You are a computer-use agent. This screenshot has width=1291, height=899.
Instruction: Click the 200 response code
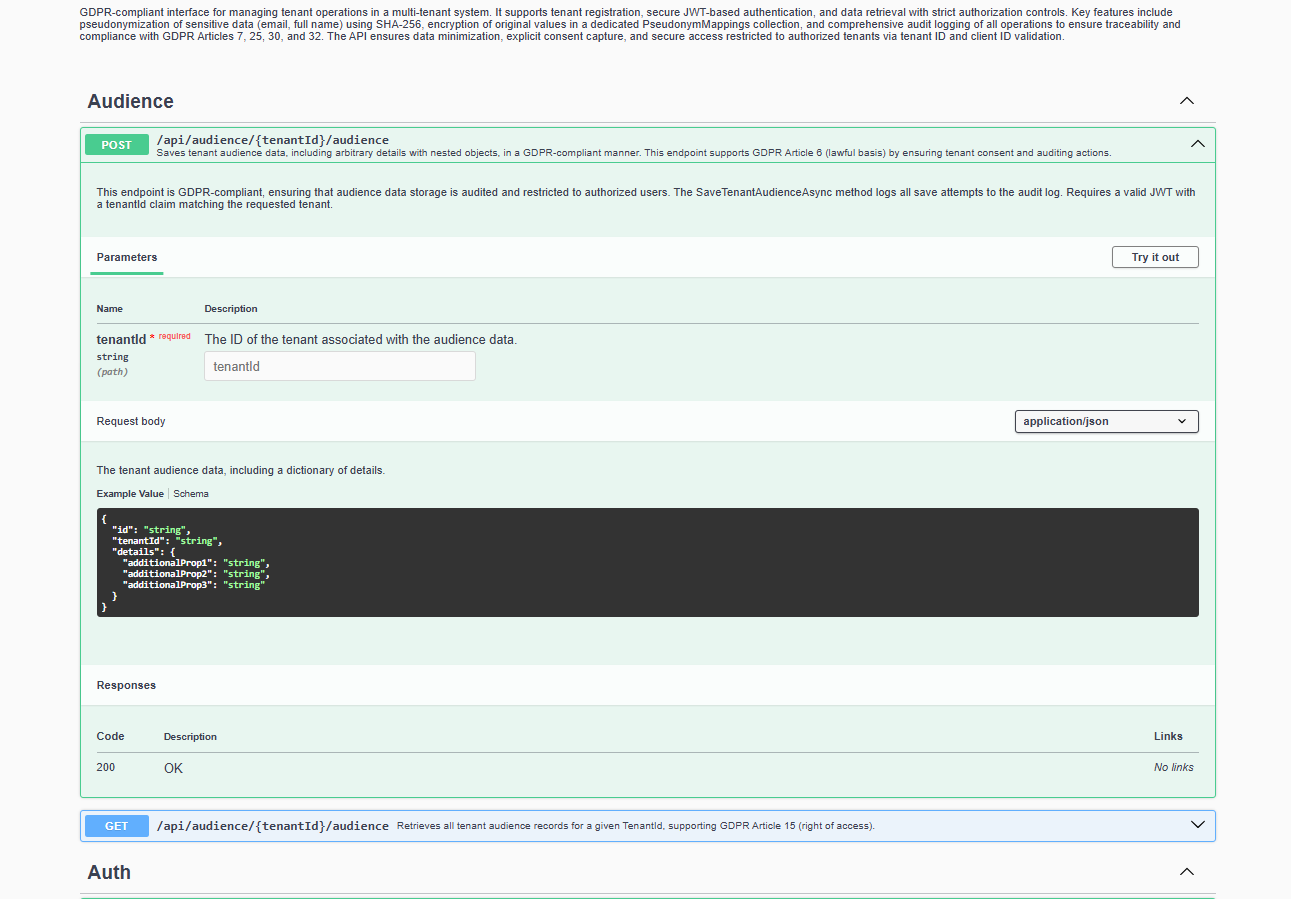click(106, 767)
